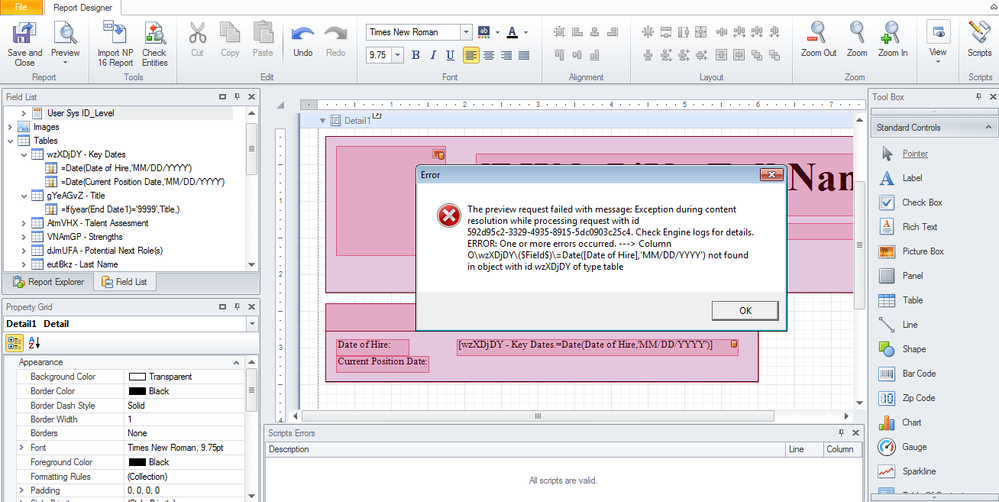The image size is (999, 502).
Task: Click the Check Entities icon
Action: pos(154,34)
